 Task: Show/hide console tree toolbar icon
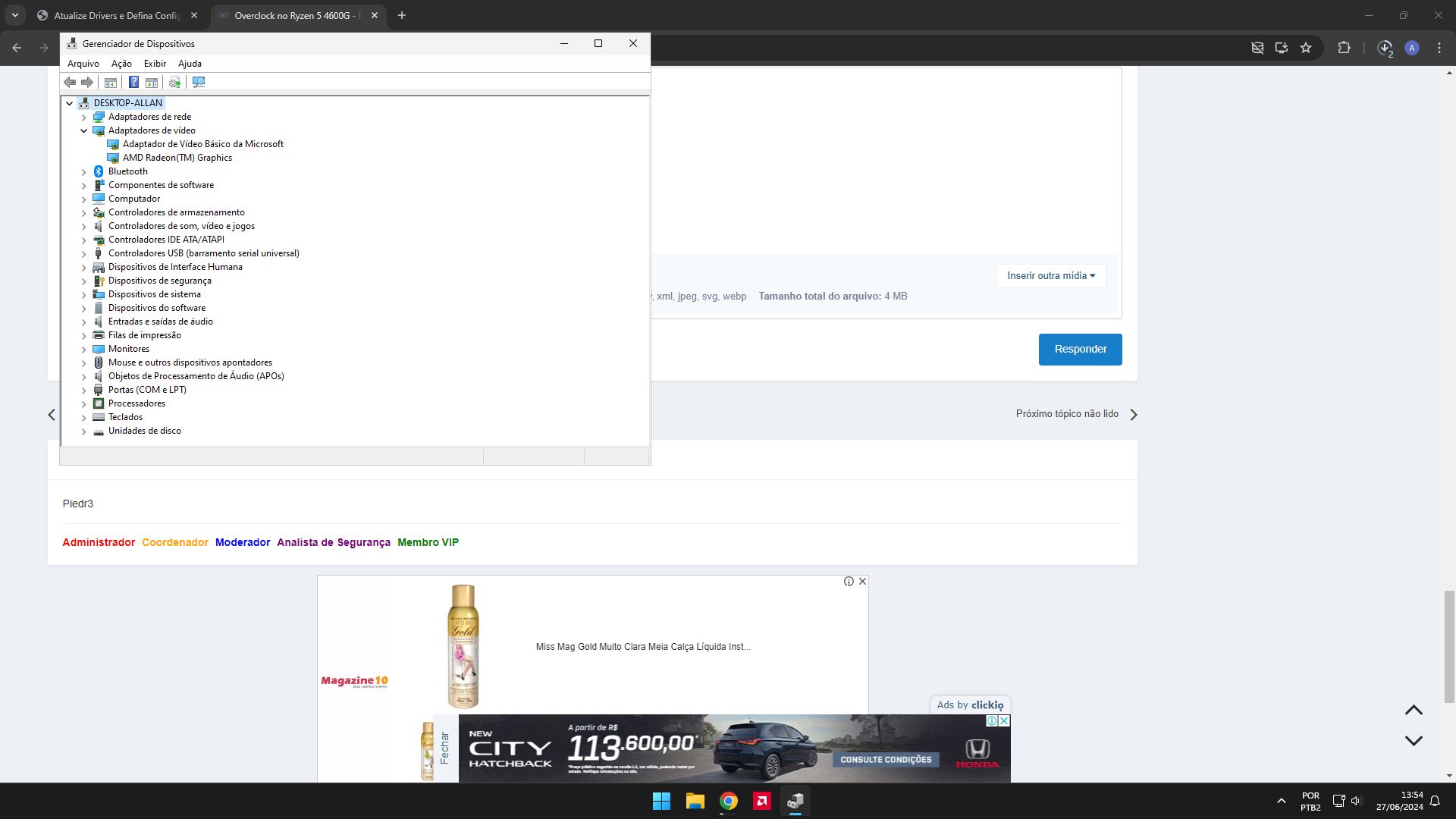[x=111, y=82]
